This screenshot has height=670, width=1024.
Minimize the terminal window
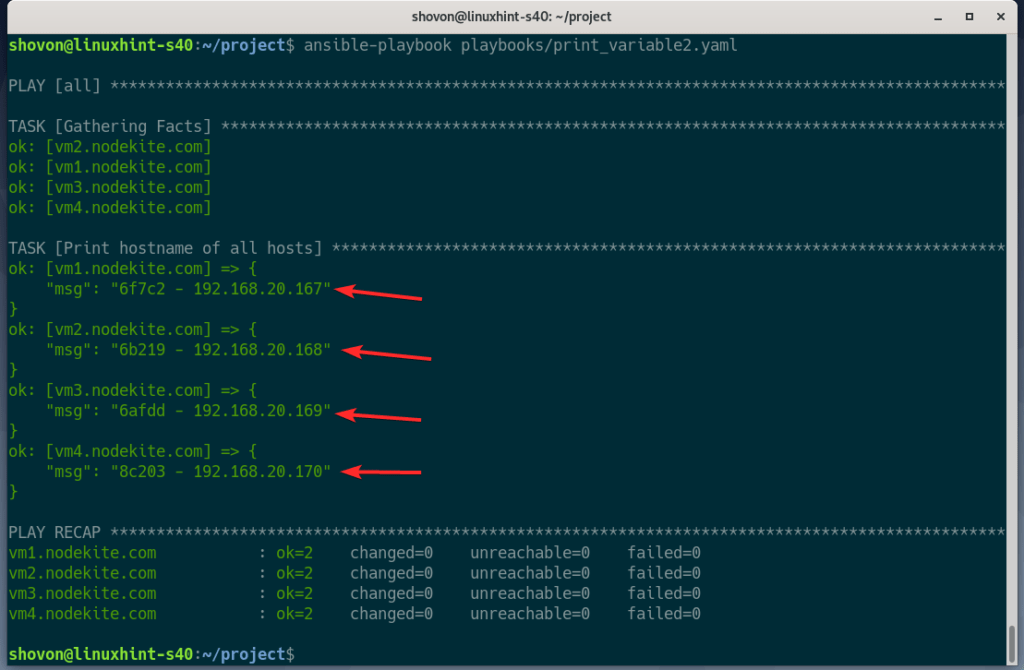pos(938,18)
